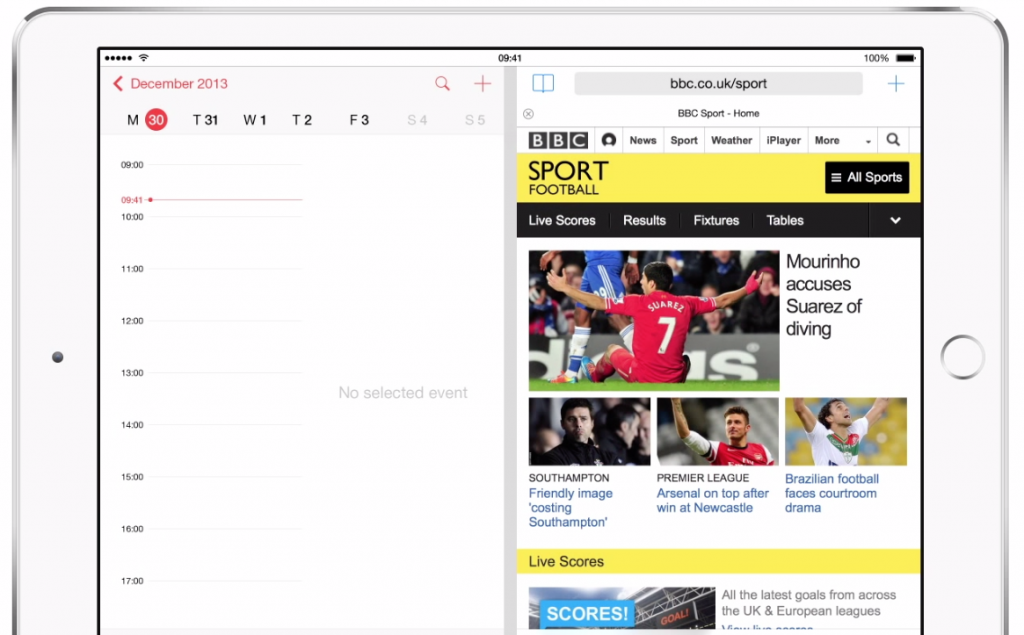Select Wednesday 1 in calendar
The width and height of the screenshot is (1024, 635).
point(255,120)
